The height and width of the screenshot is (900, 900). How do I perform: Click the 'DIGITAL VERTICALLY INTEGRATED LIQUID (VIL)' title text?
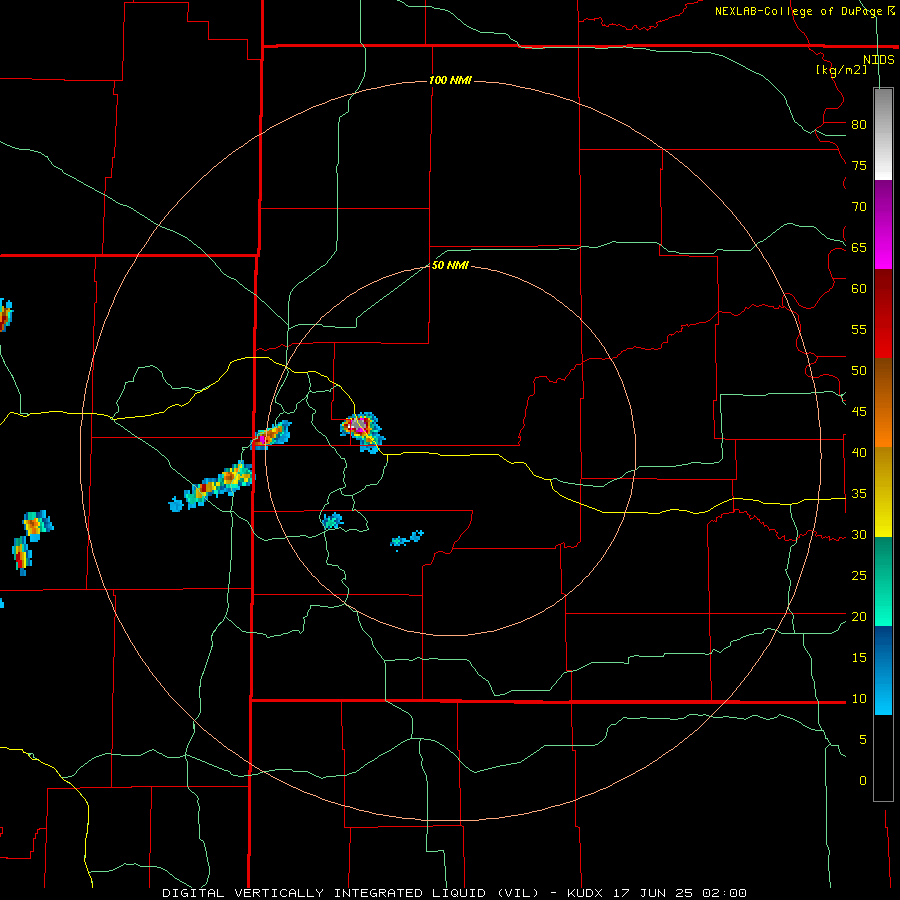coord(351,893)
